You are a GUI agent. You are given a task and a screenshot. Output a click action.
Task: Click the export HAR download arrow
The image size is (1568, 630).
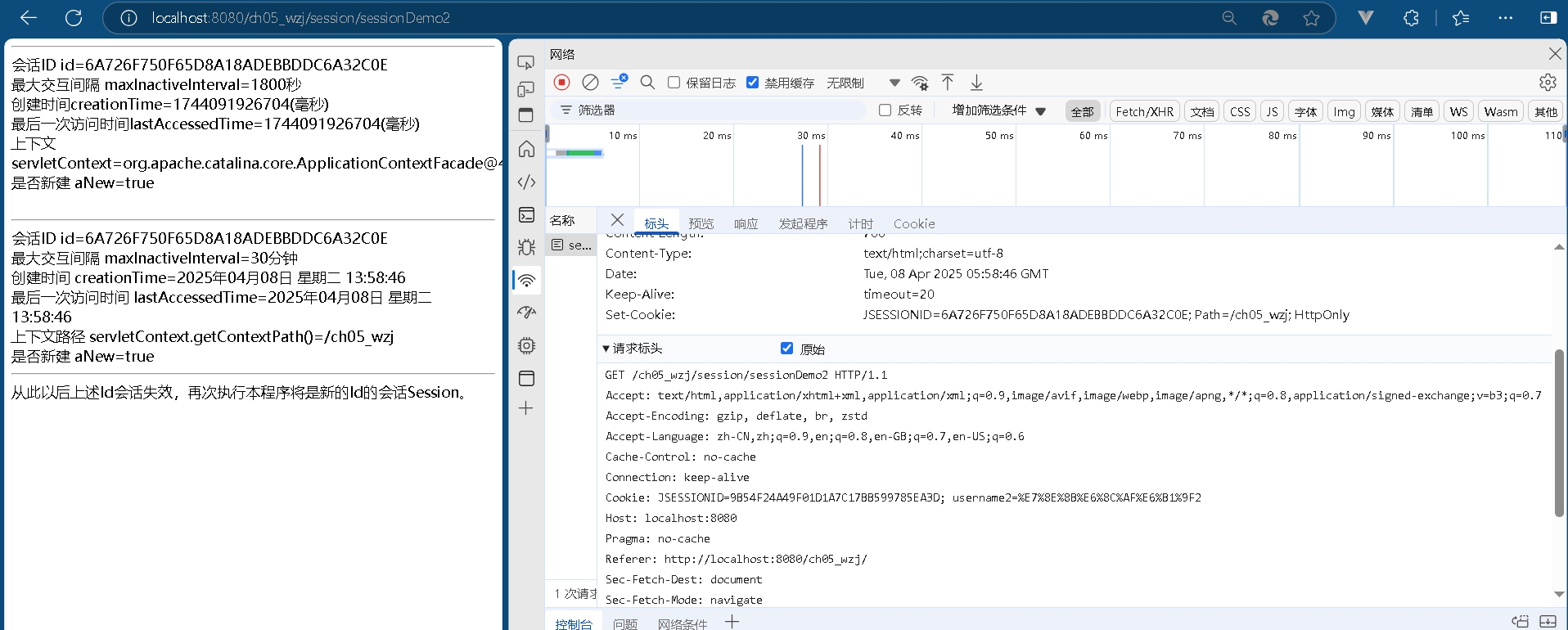tap(976, 82)
